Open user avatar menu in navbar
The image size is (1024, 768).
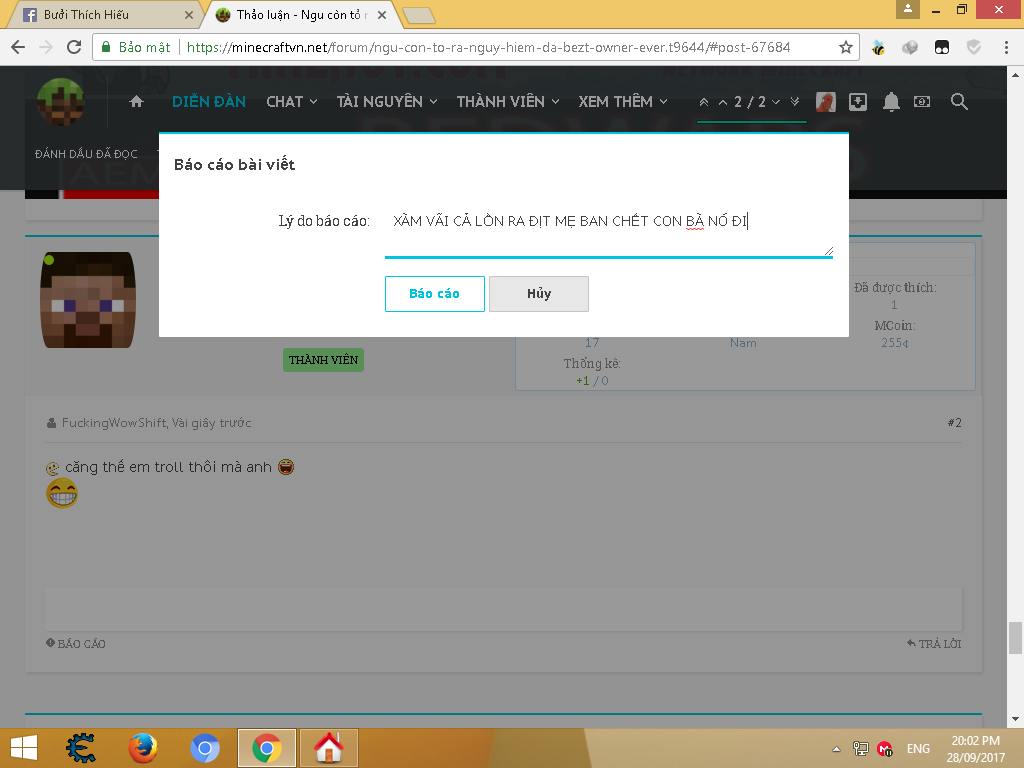click(825, 102)
